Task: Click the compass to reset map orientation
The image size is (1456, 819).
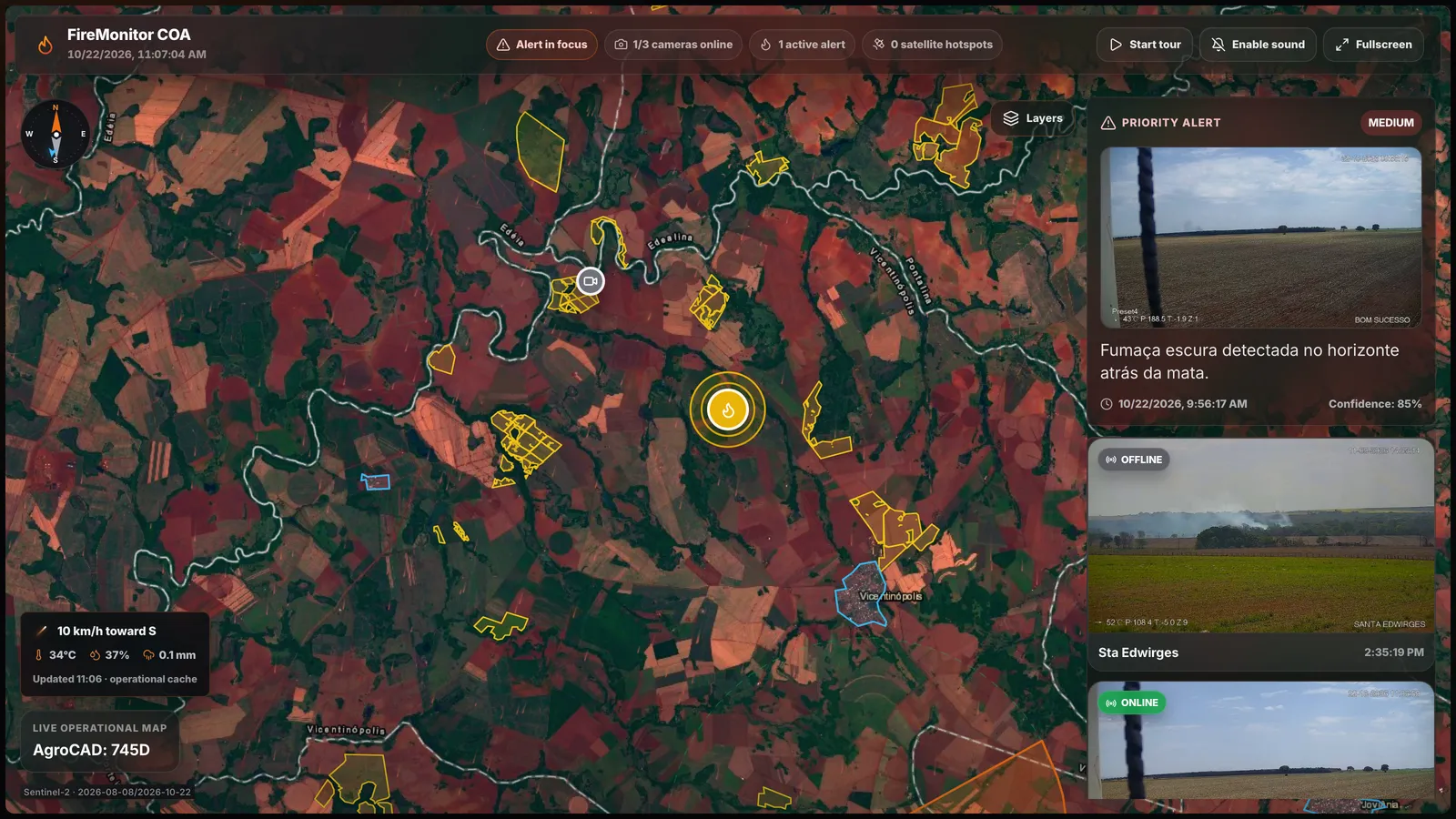Action: pyautogui.click(x=56, y=134)
